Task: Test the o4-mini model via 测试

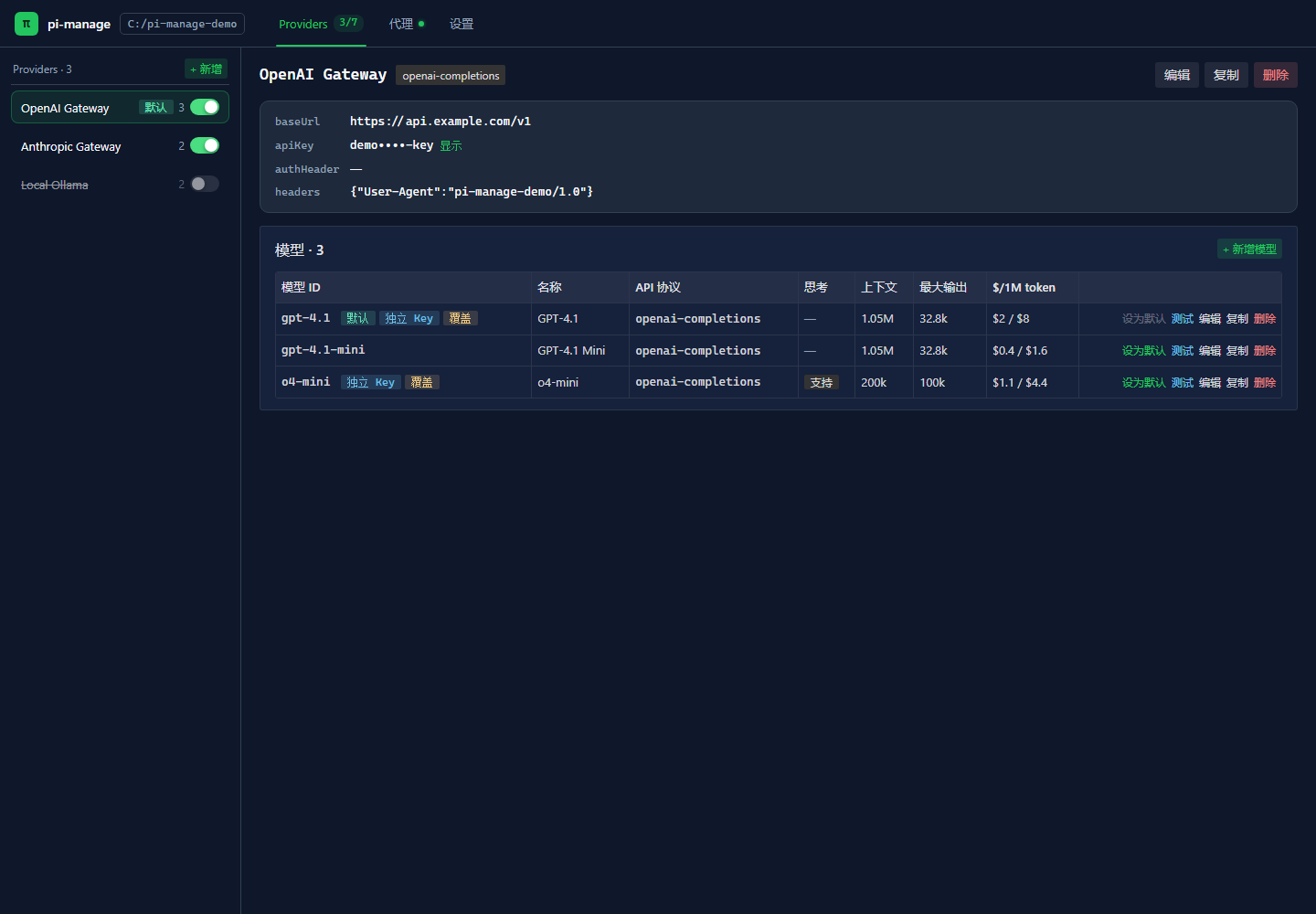Action: 1183,383
